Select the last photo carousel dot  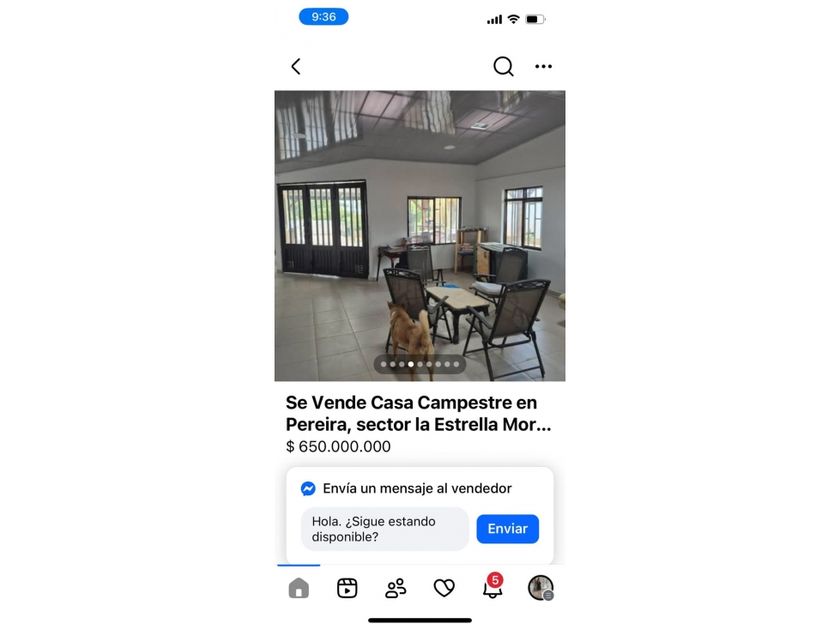coord(456,364)
